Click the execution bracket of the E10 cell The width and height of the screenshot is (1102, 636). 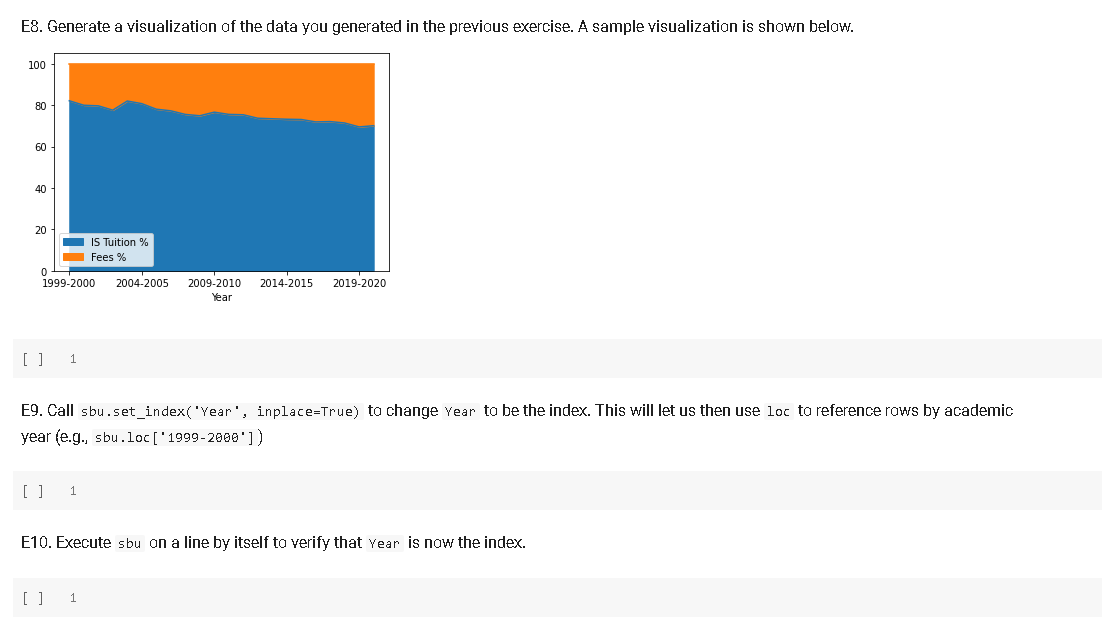tap(32, 597)
